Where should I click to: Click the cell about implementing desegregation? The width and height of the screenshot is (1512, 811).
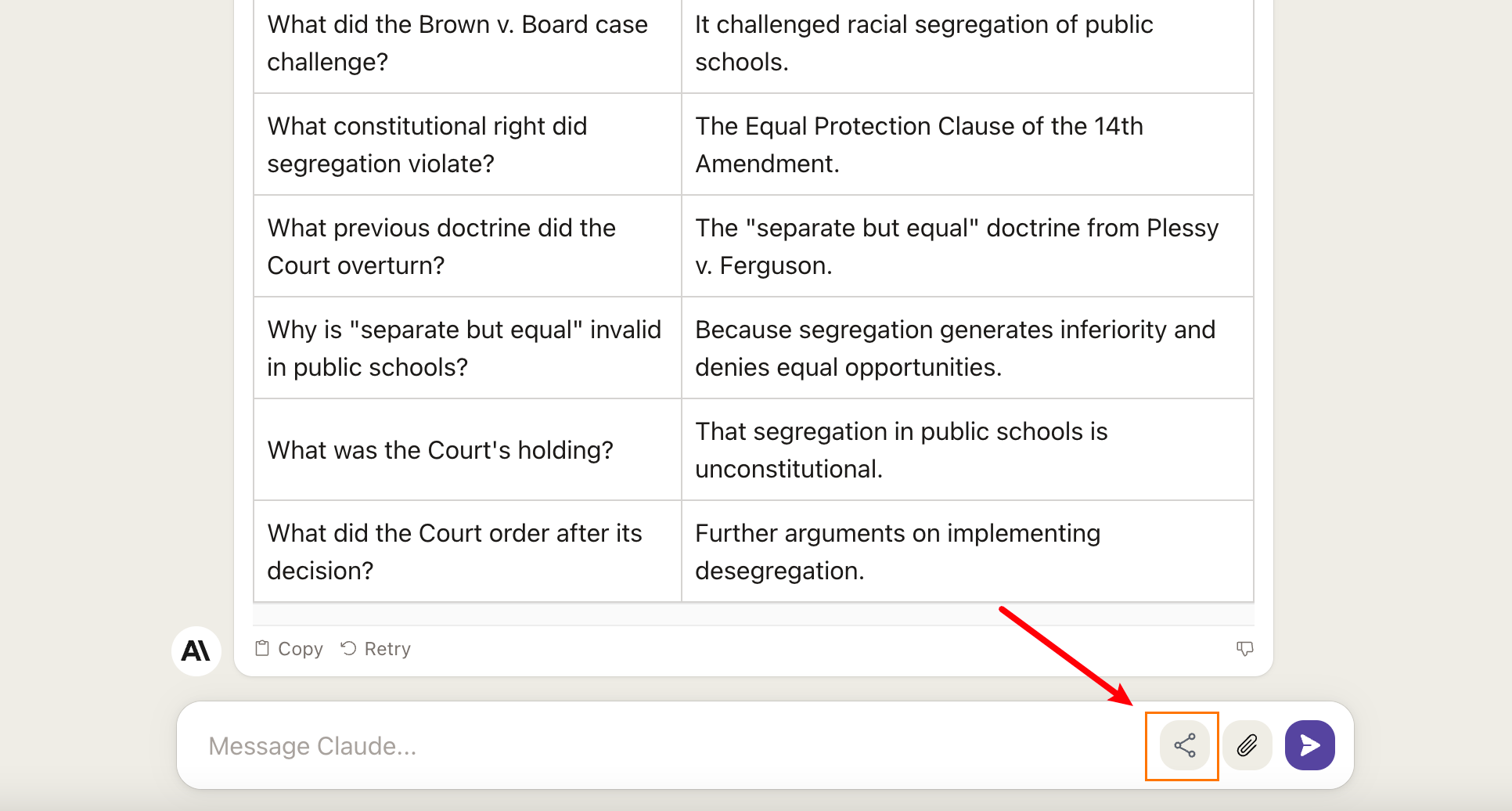coord(967,552)
